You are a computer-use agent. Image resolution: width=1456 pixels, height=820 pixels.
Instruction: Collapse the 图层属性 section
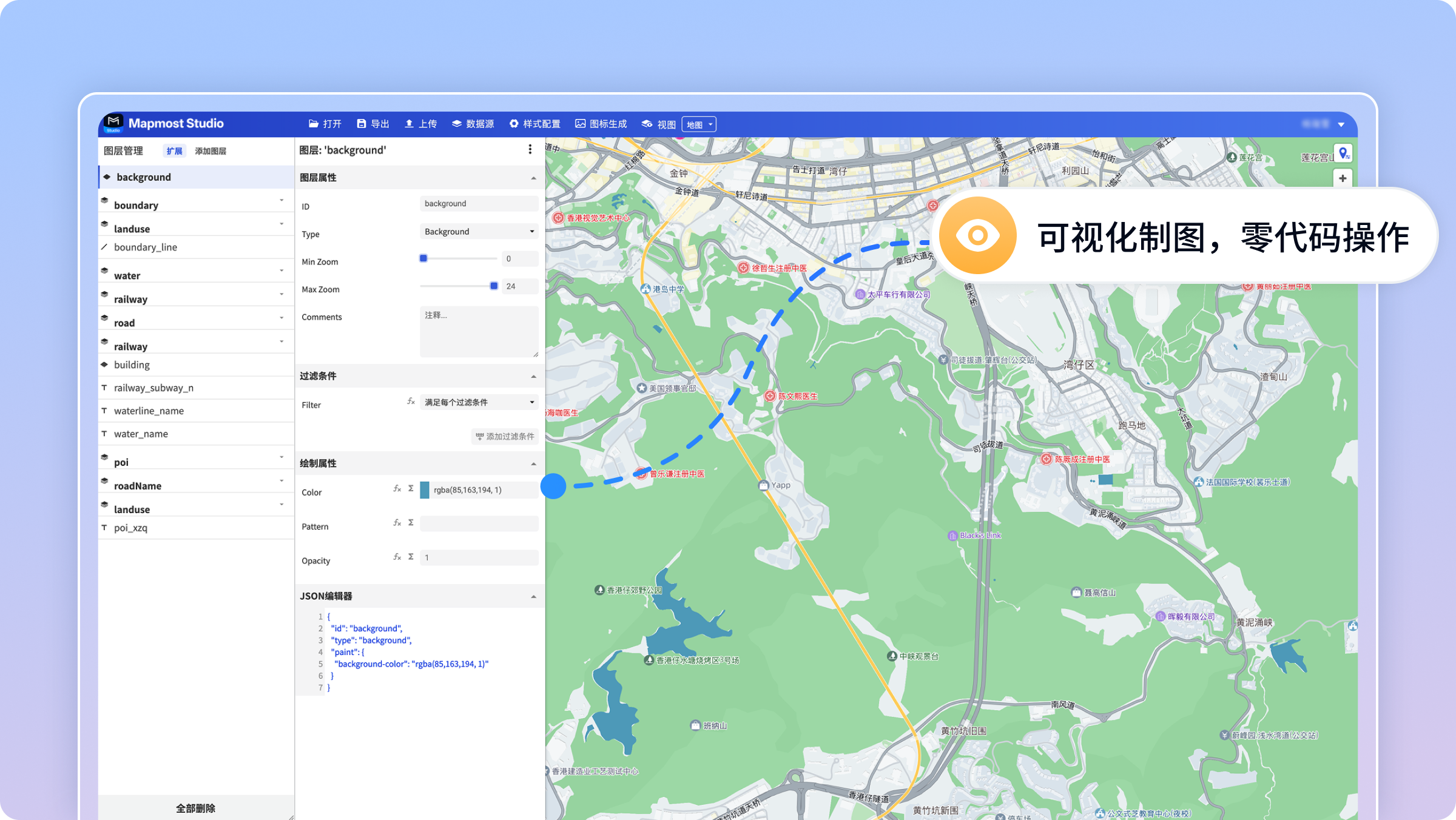pos(533,178)
